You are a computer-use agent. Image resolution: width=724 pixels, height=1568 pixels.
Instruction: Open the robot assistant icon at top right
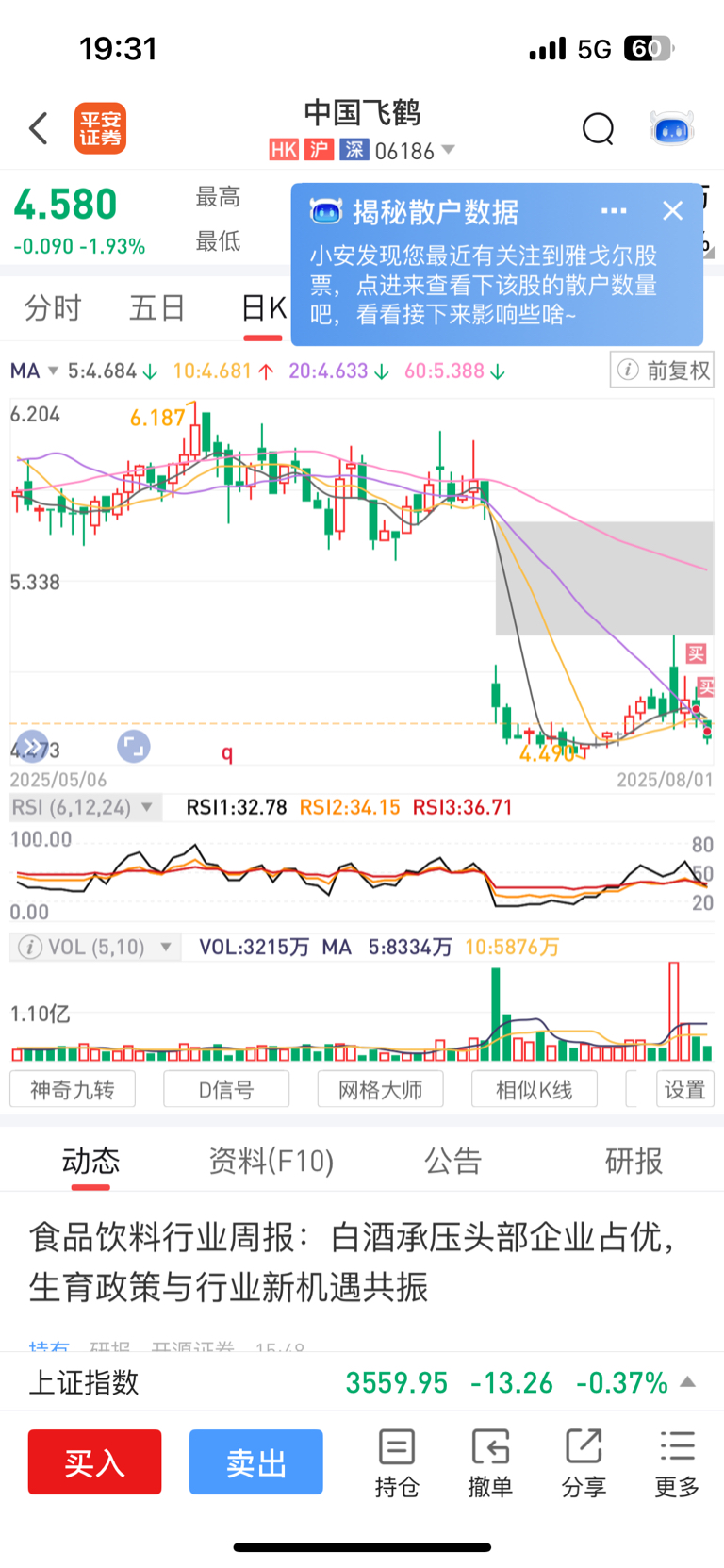pos(672,128)
